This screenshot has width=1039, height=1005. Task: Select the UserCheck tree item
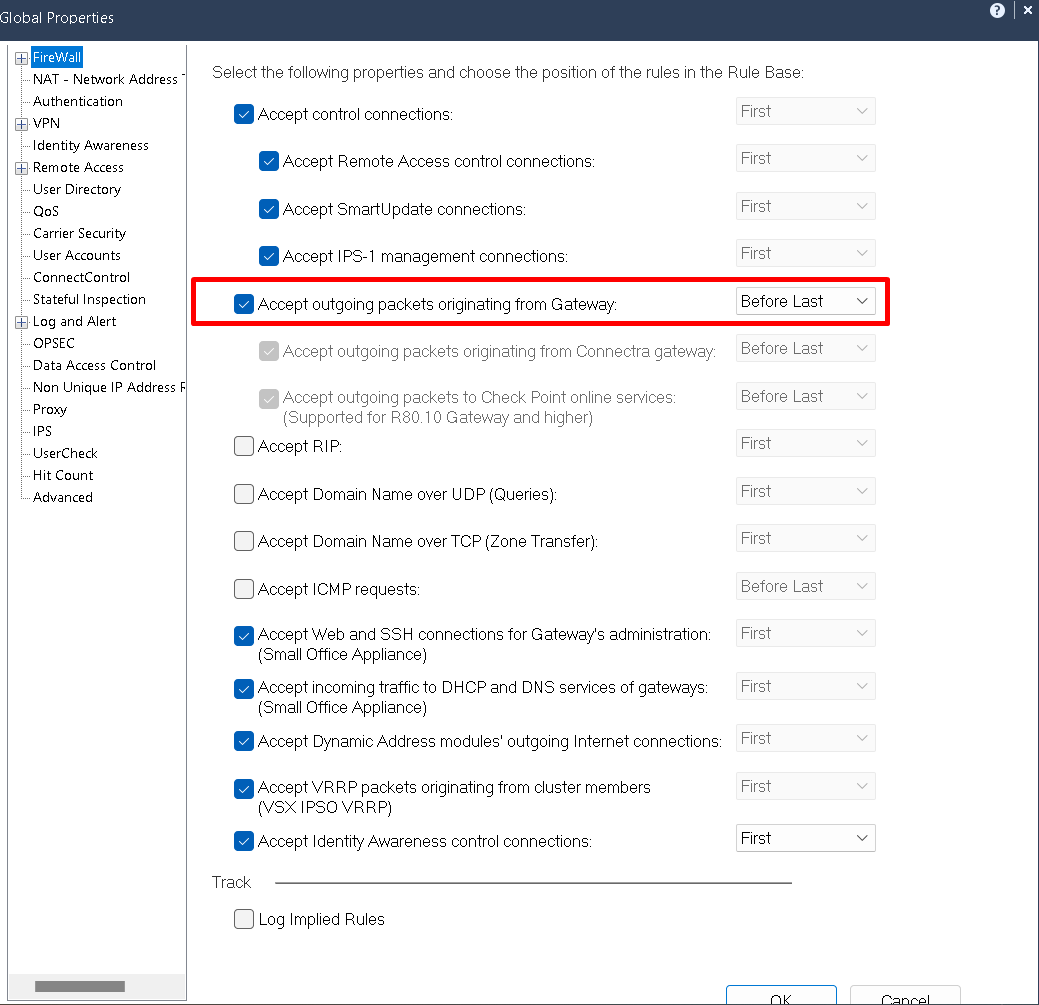tap(65, 454)
